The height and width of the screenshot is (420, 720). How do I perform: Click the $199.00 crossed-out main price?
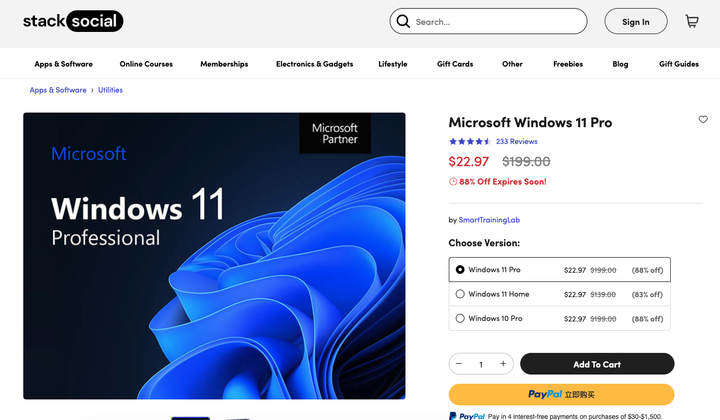[526, 162]
